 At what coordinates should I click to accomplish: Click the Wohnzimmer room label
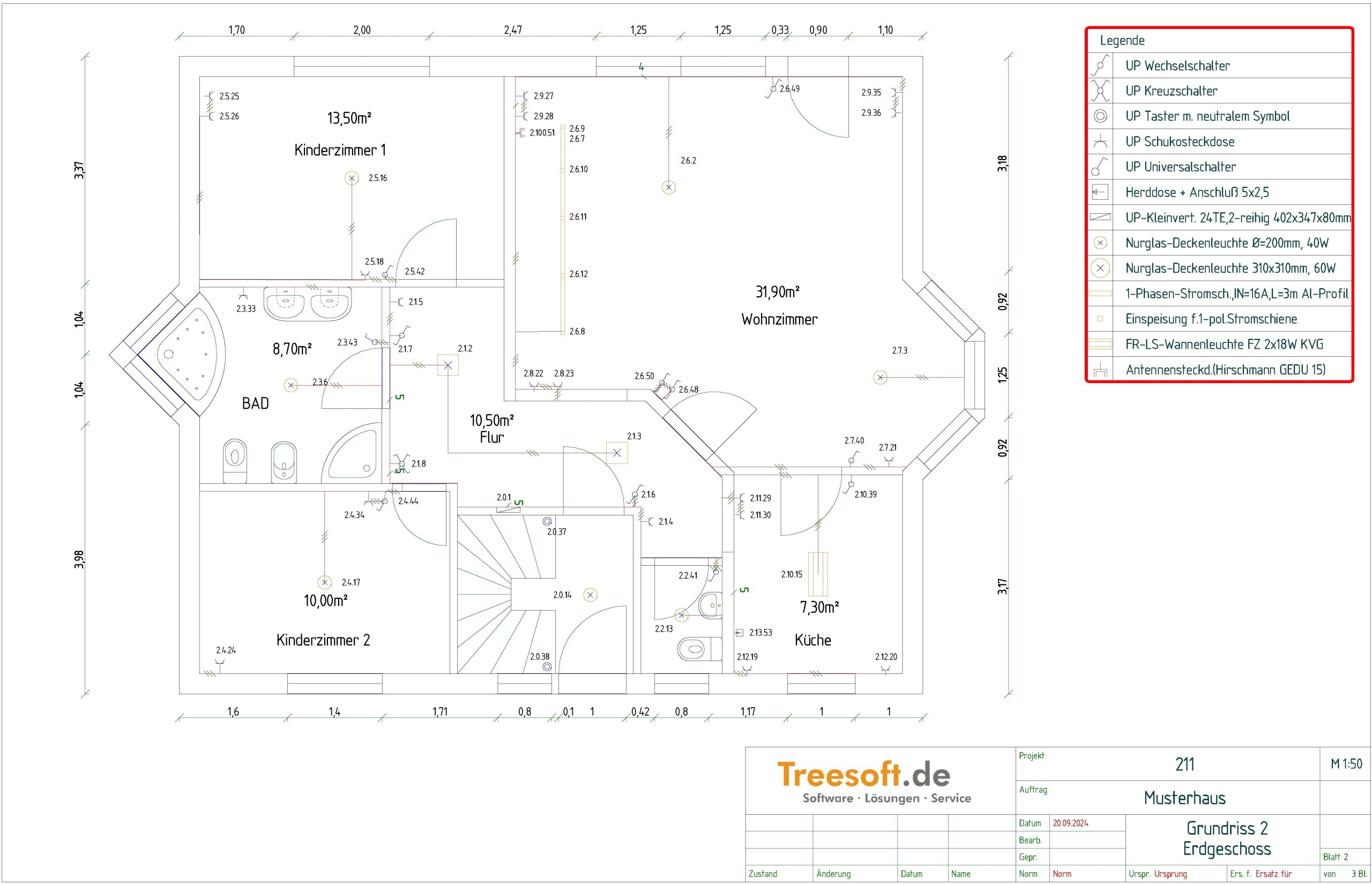(x=779, y=319)
